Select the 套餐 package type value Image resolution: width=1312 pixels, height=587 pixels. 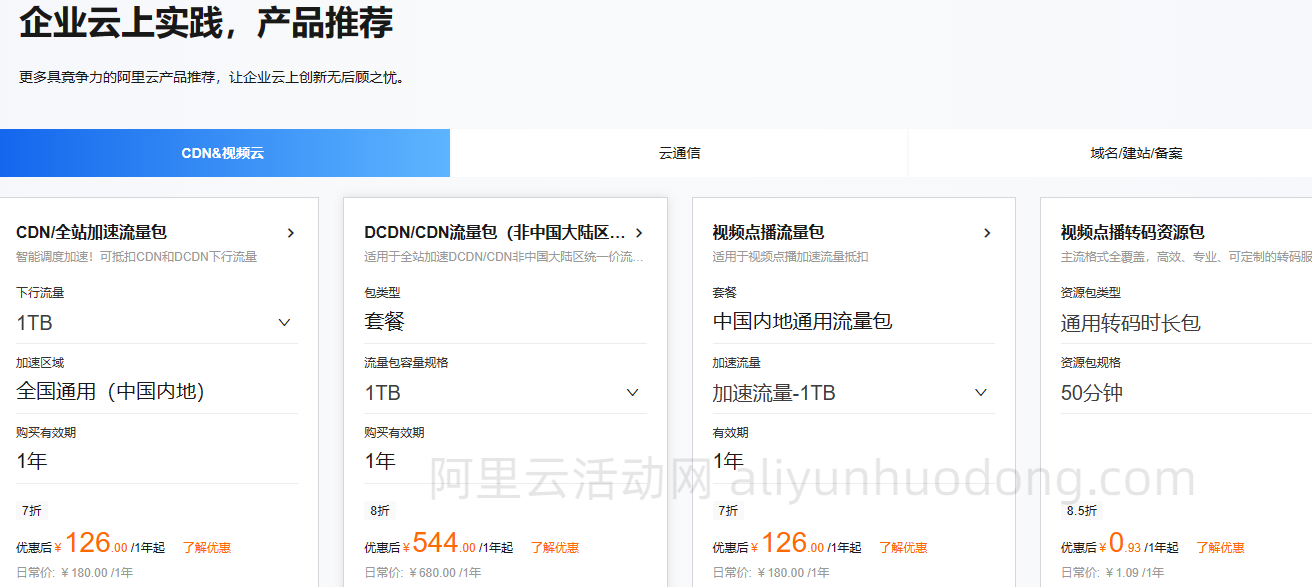tap(384, 322)
